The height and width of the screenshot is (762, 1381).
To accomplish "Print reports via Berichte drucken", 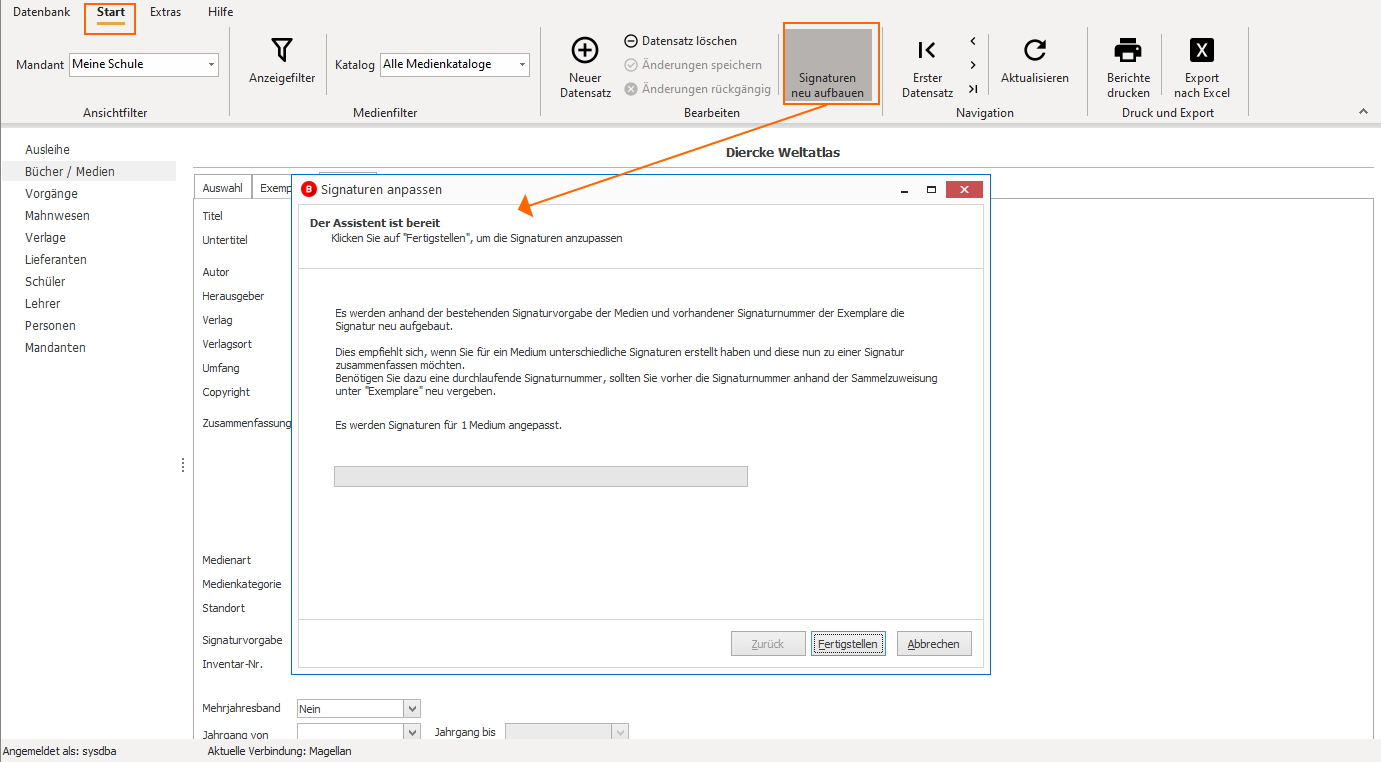I will point(1128,68).
